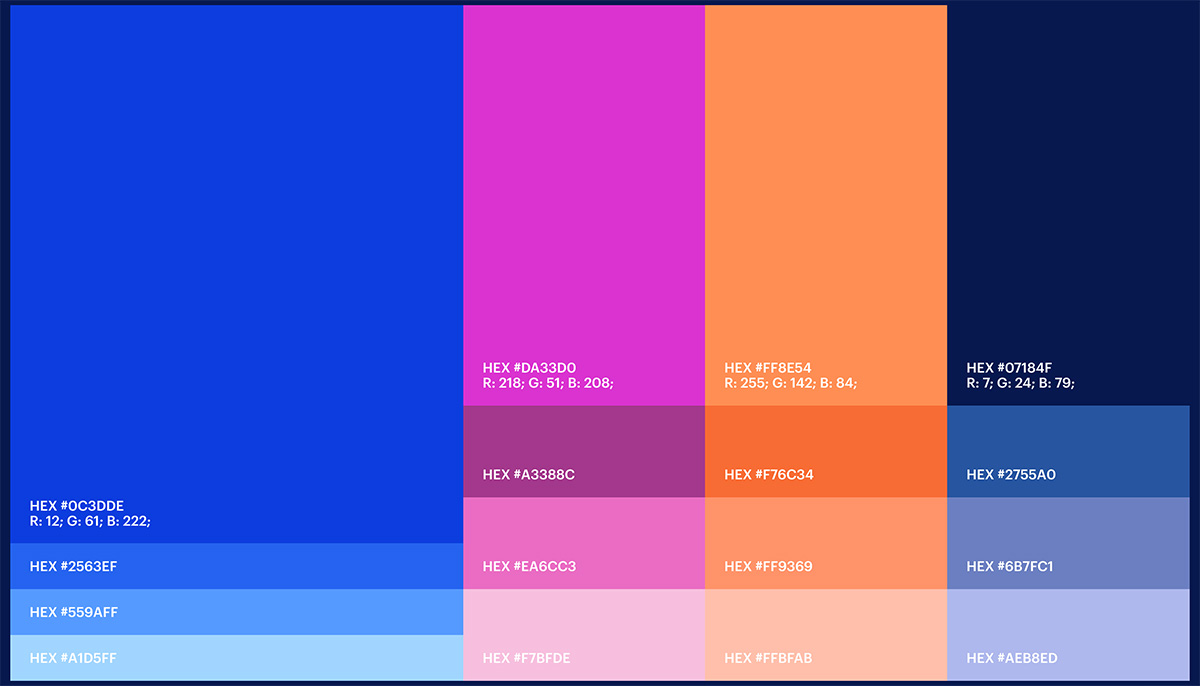Pick the #2755A0 blue swatch
Screen dimensions: 1200x686
[1068, 451]
